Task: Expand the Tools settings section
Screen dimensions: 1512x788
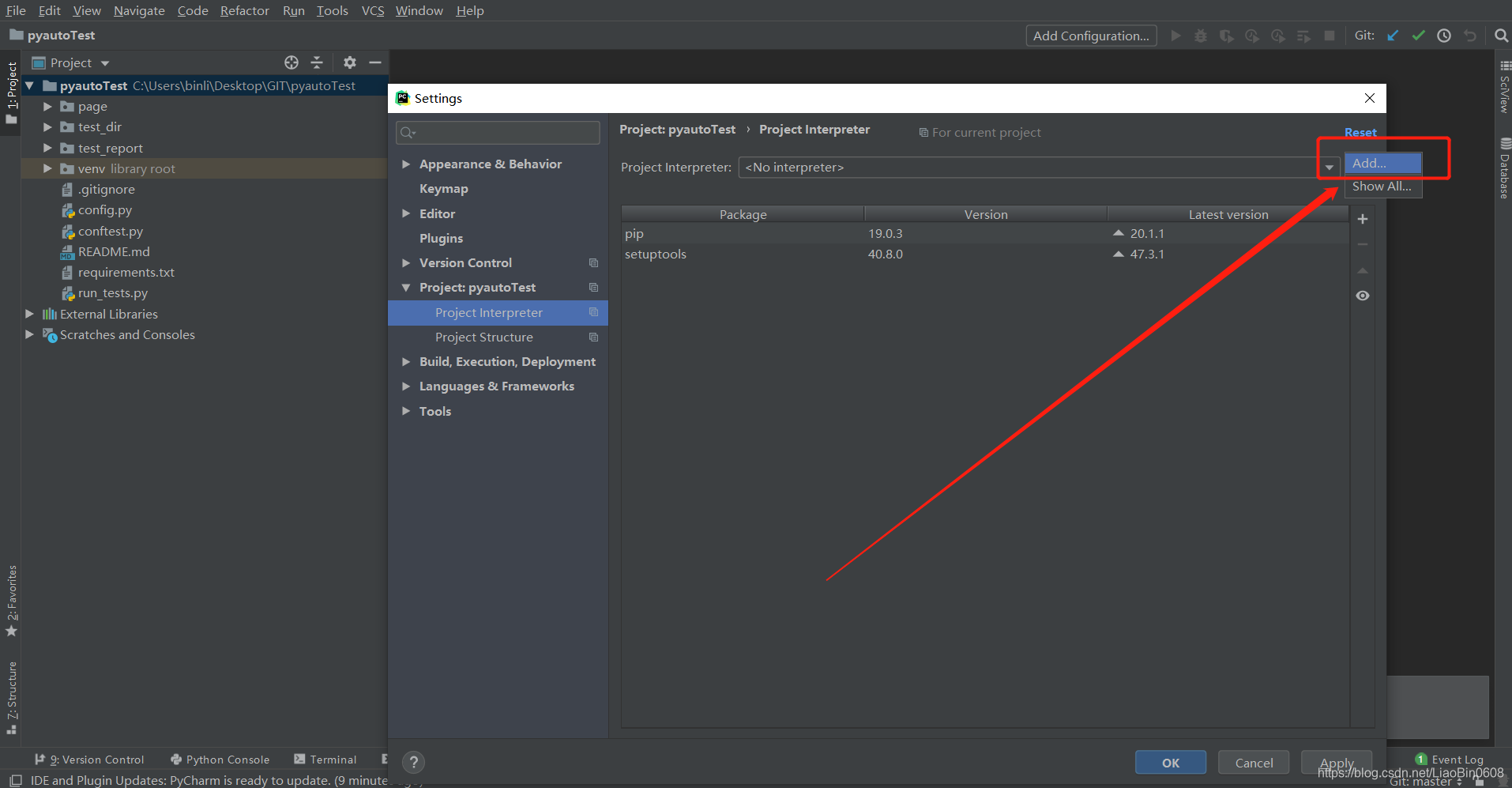Action: pos(406,411)
